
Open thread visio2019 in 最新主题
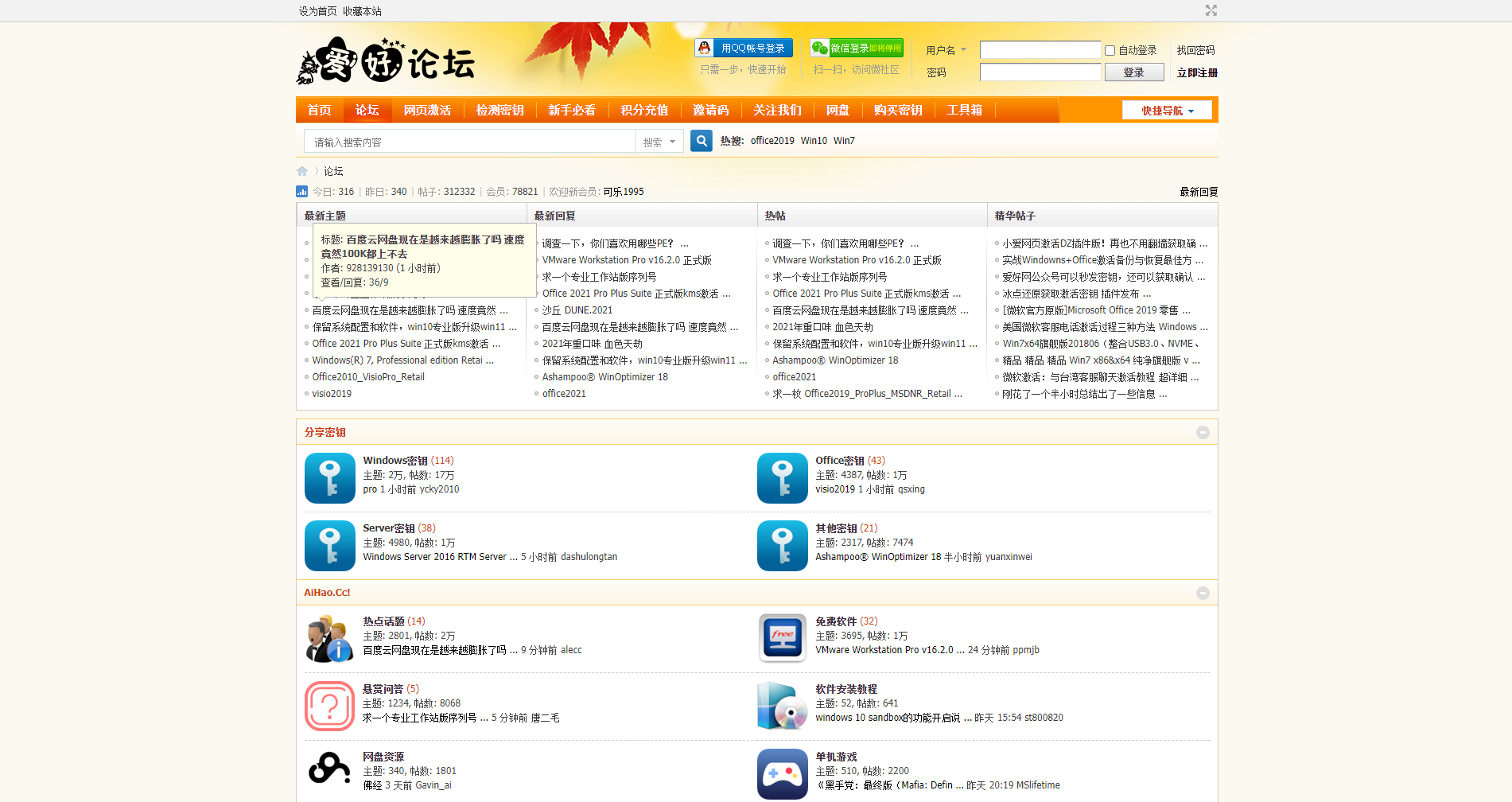click(x=332, y=394)
